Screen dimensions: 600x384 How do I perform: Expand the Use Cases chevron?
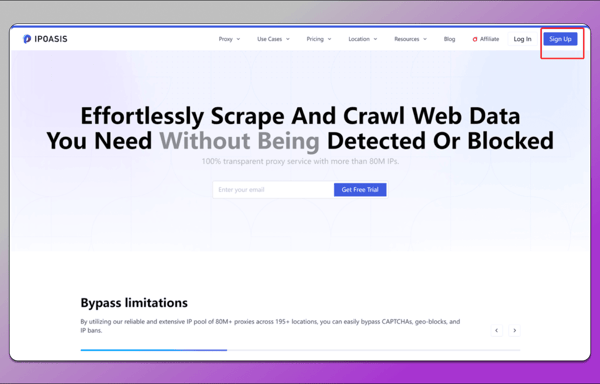click(x=288, y=39)
